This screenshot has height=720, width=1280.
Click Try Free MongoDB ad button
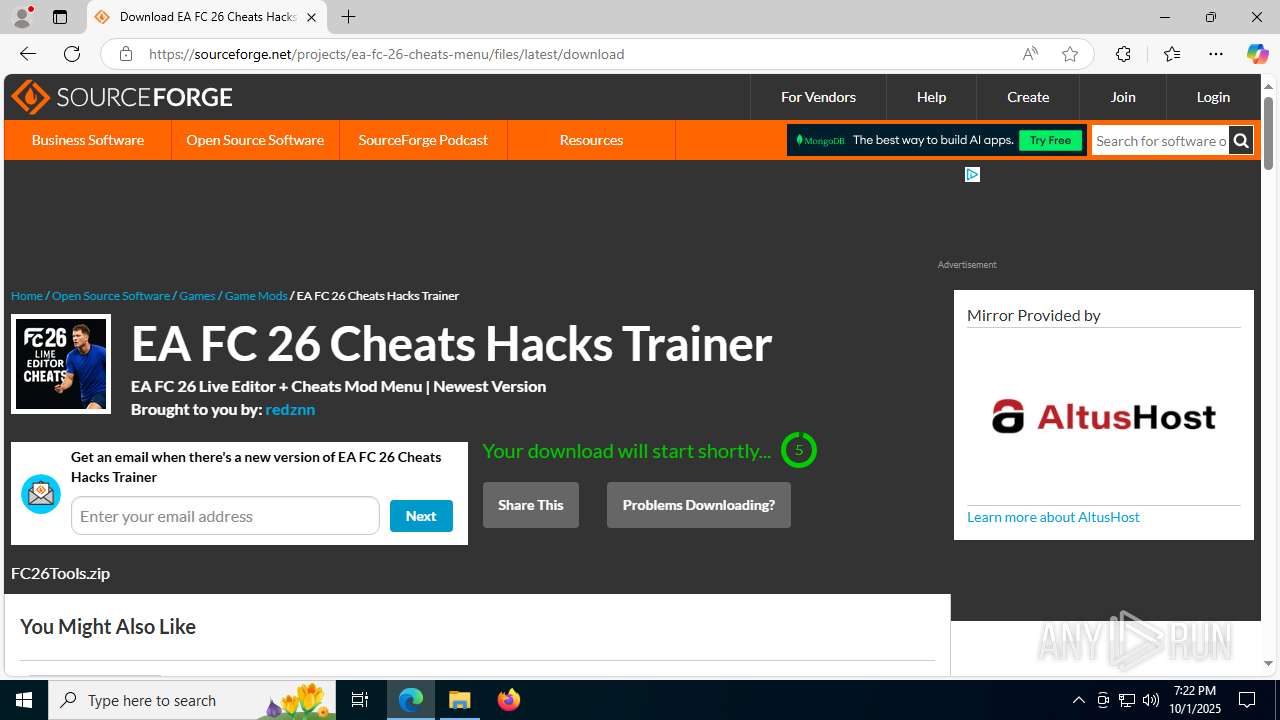[x=1050, y=140]
